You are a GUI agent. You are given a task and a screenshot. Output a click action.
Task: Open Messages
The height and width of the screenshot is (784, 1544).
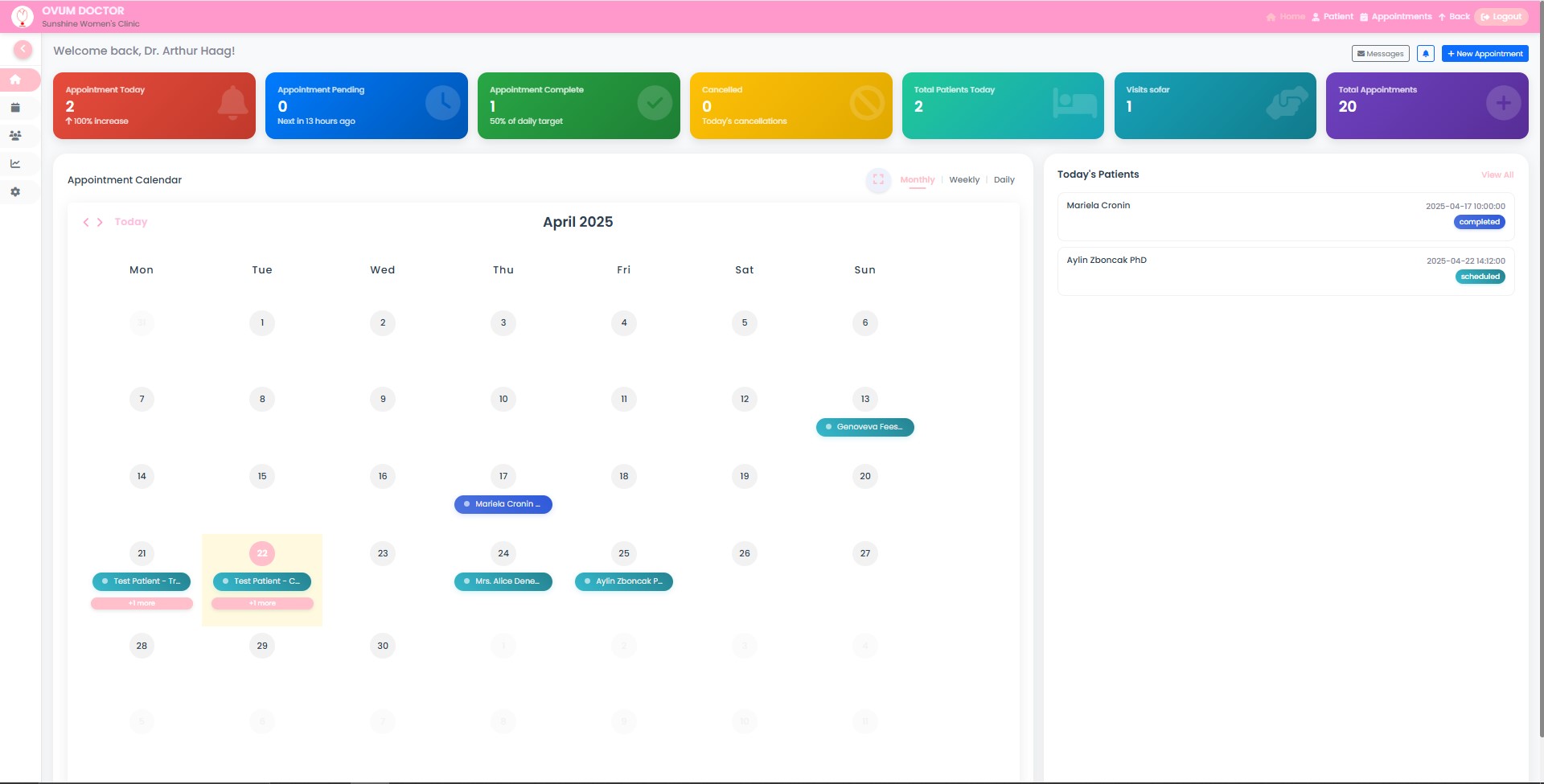[1381, 53]
